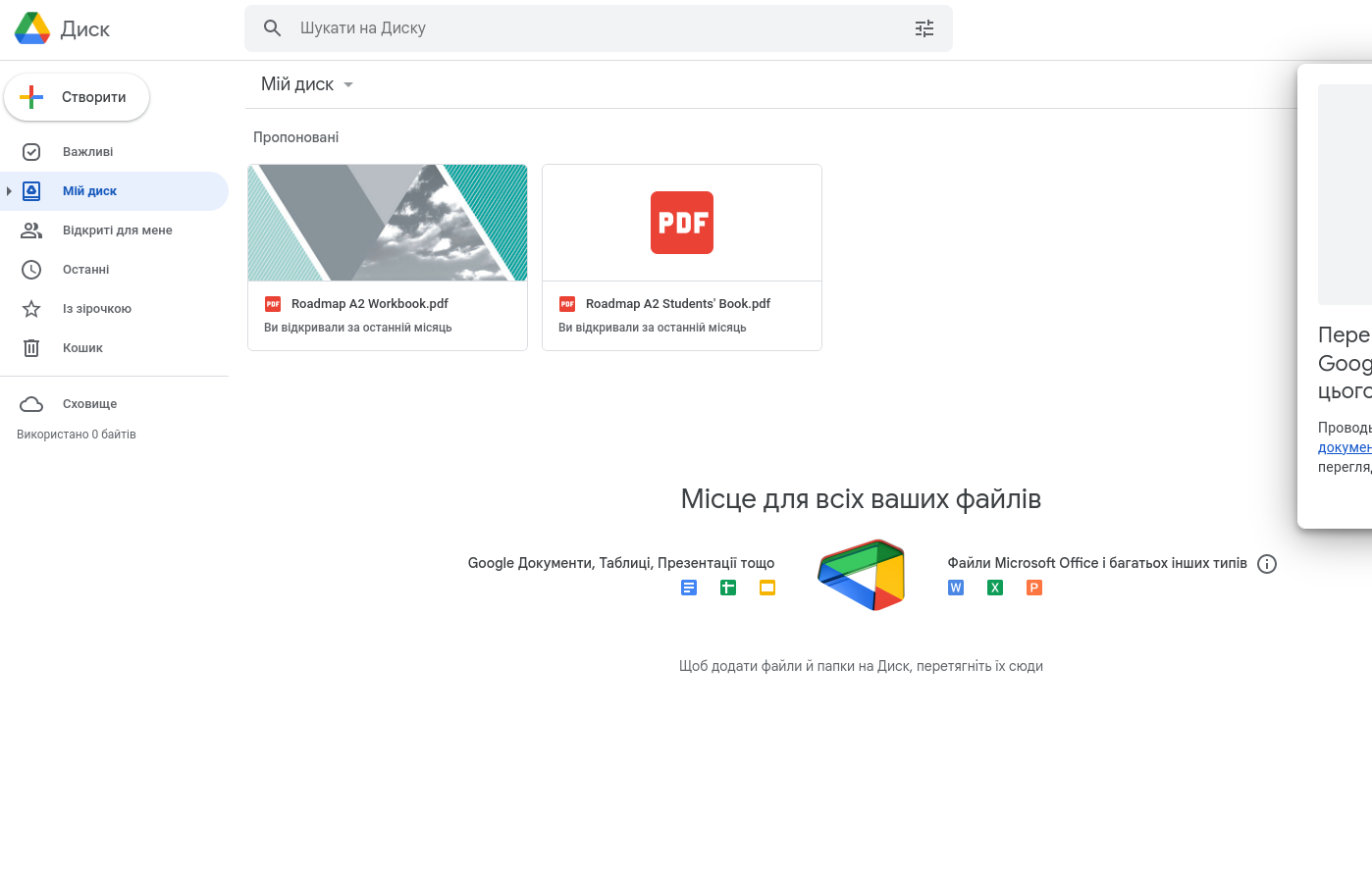Click the Microsoft Excel file type icon
This screenshot has width=1372, height=871.
click(x=994, y=587)
